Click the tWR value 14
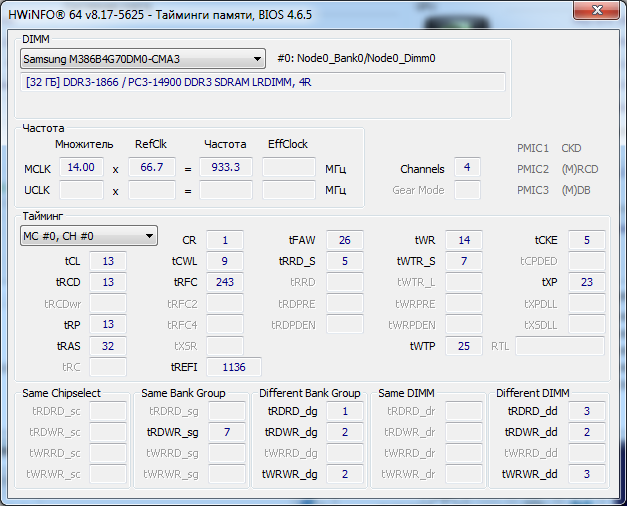This screenshot has width=627, height=506. (464, 240)
